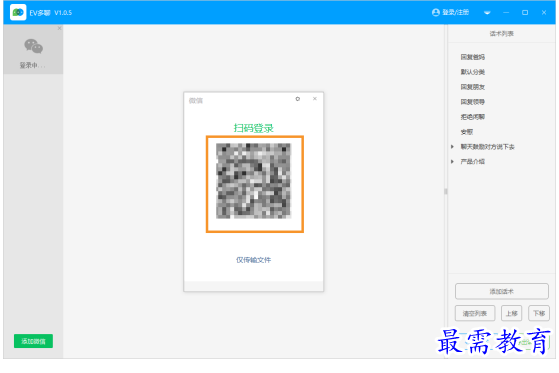
Task: Click the 添加话术 button
Action: 502,291
